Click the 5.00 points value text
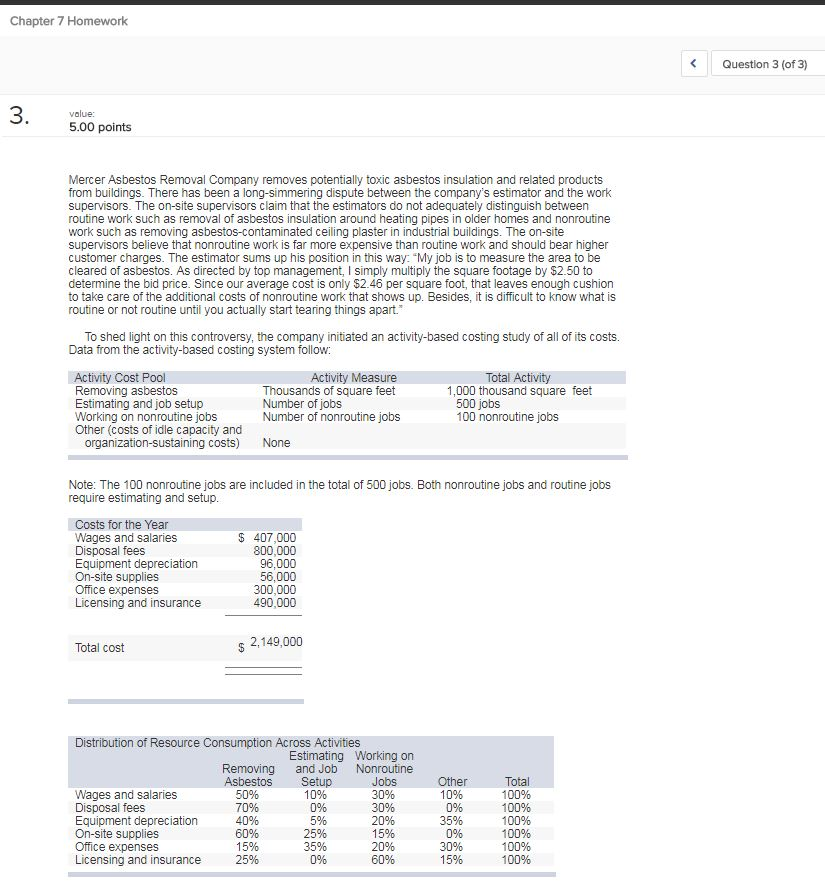Viewport: 825px width, 895px height. [100, 127]
